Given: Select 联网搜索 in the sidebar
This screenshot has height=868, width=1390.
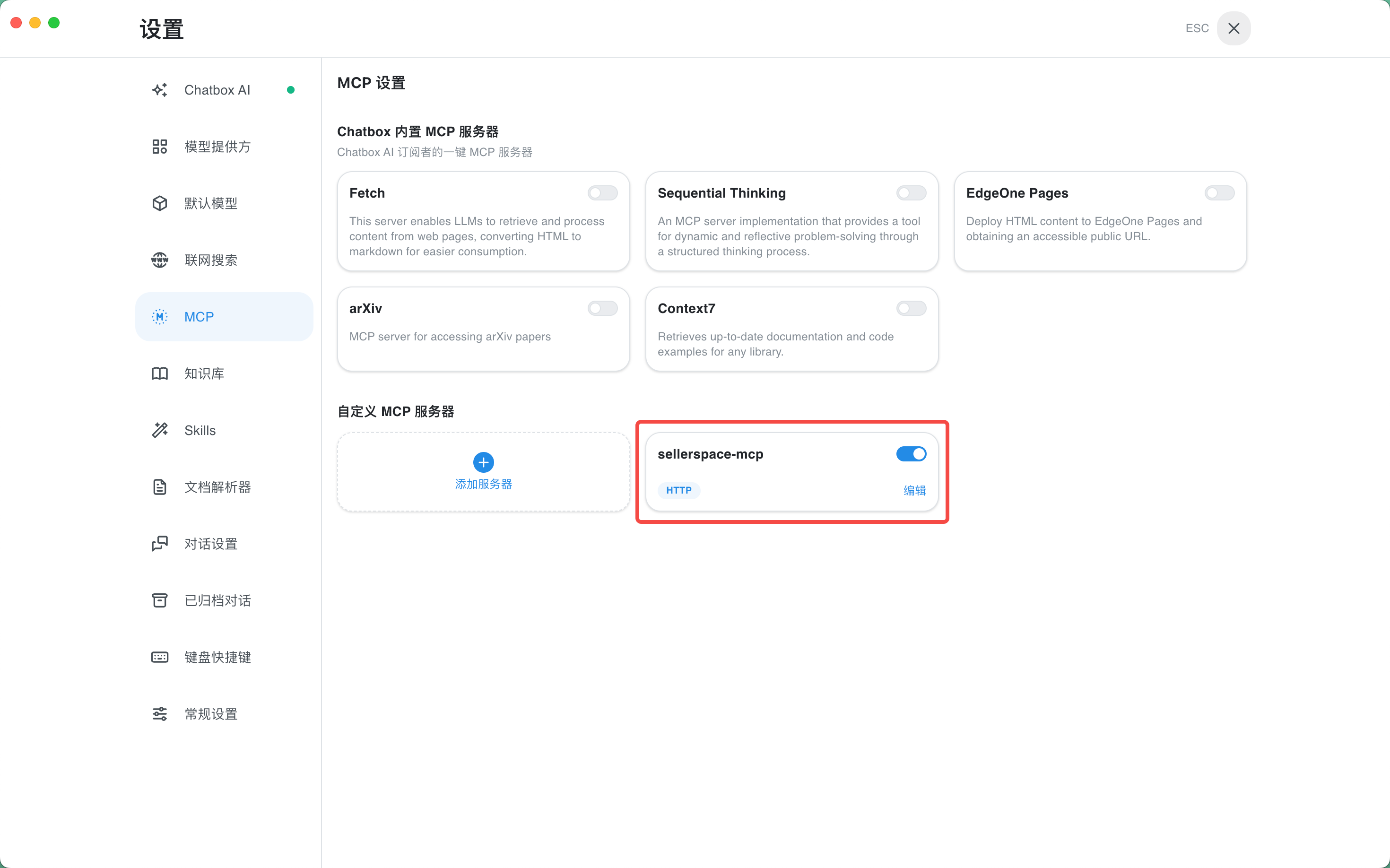Looking at the screenshot, I should (x=224, y=260).
